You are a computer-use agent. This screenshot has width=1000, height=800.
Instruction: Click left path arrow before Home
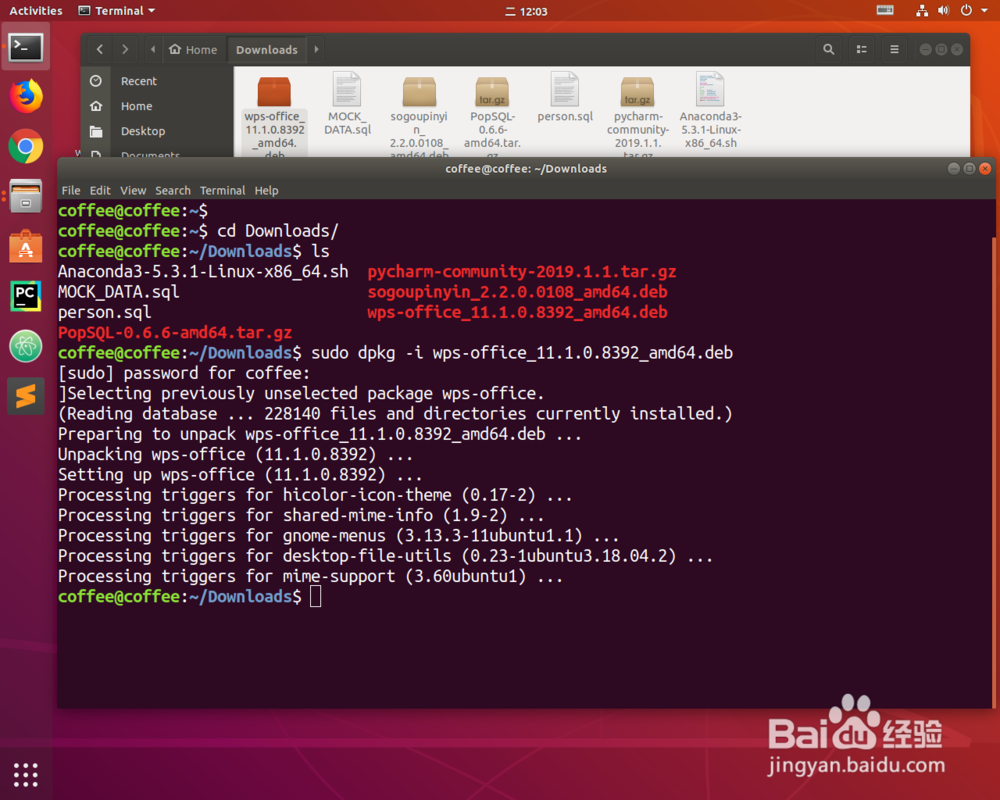click(x=153, y=49)
